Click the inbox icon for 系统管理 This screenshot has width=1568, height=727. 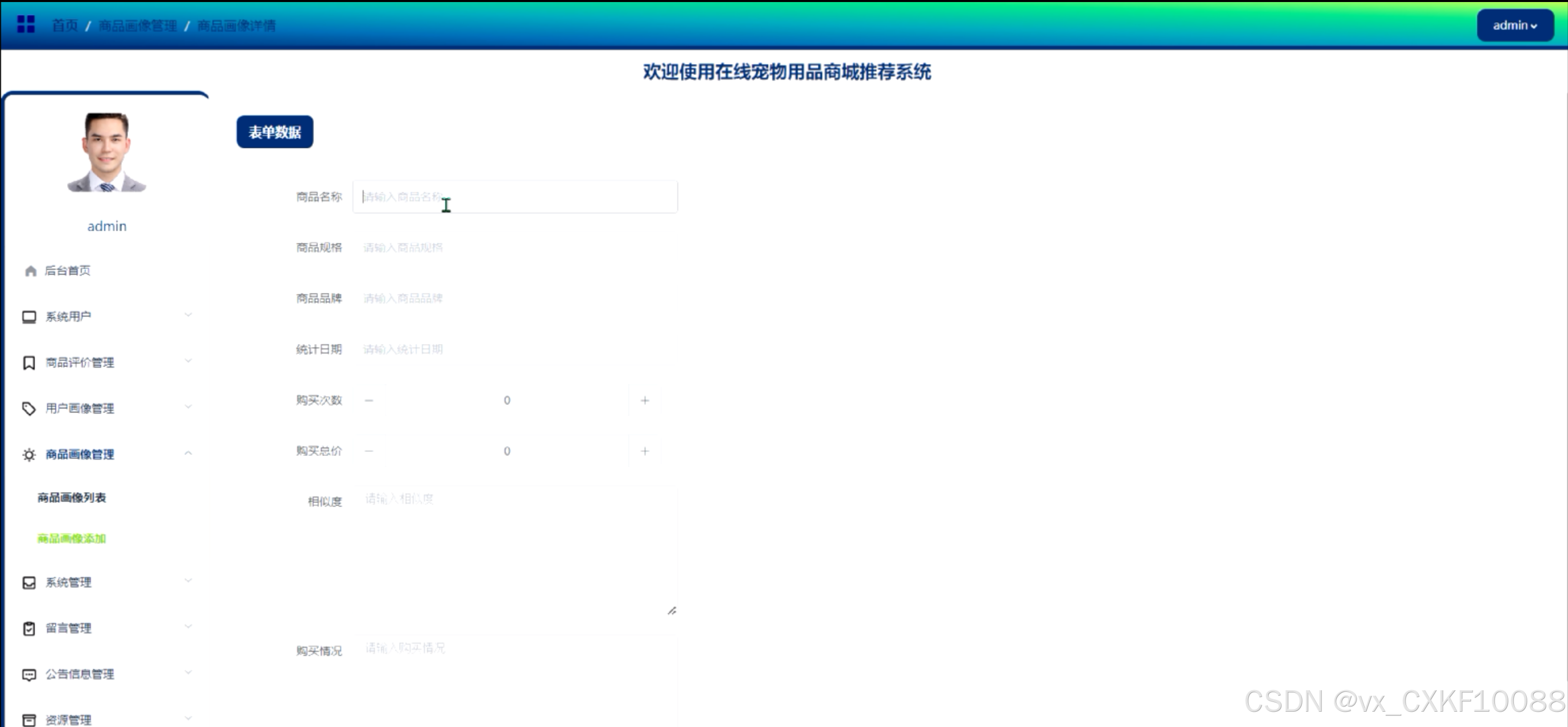tap(29, 583)
